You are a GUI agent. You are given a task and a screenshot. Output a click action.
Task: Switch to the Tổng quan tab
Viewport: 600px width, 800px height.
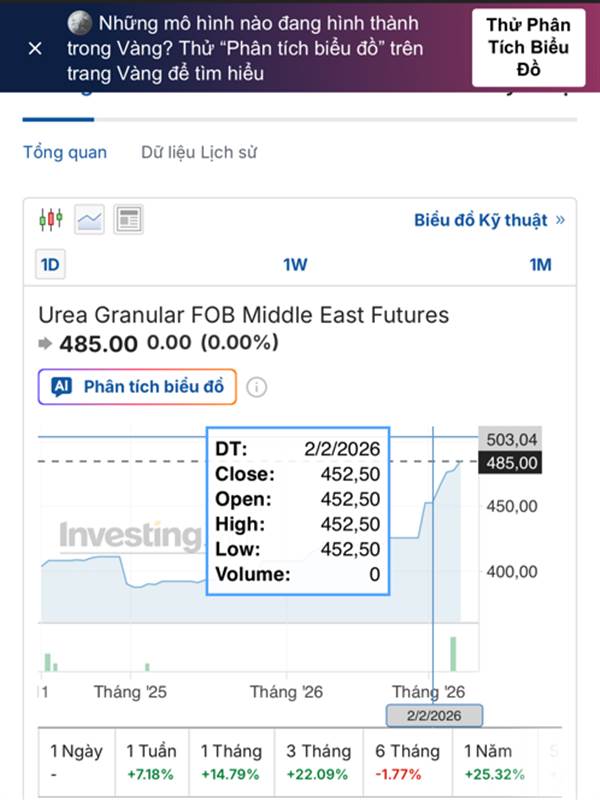pyautogui.click(x=65, y=153)
